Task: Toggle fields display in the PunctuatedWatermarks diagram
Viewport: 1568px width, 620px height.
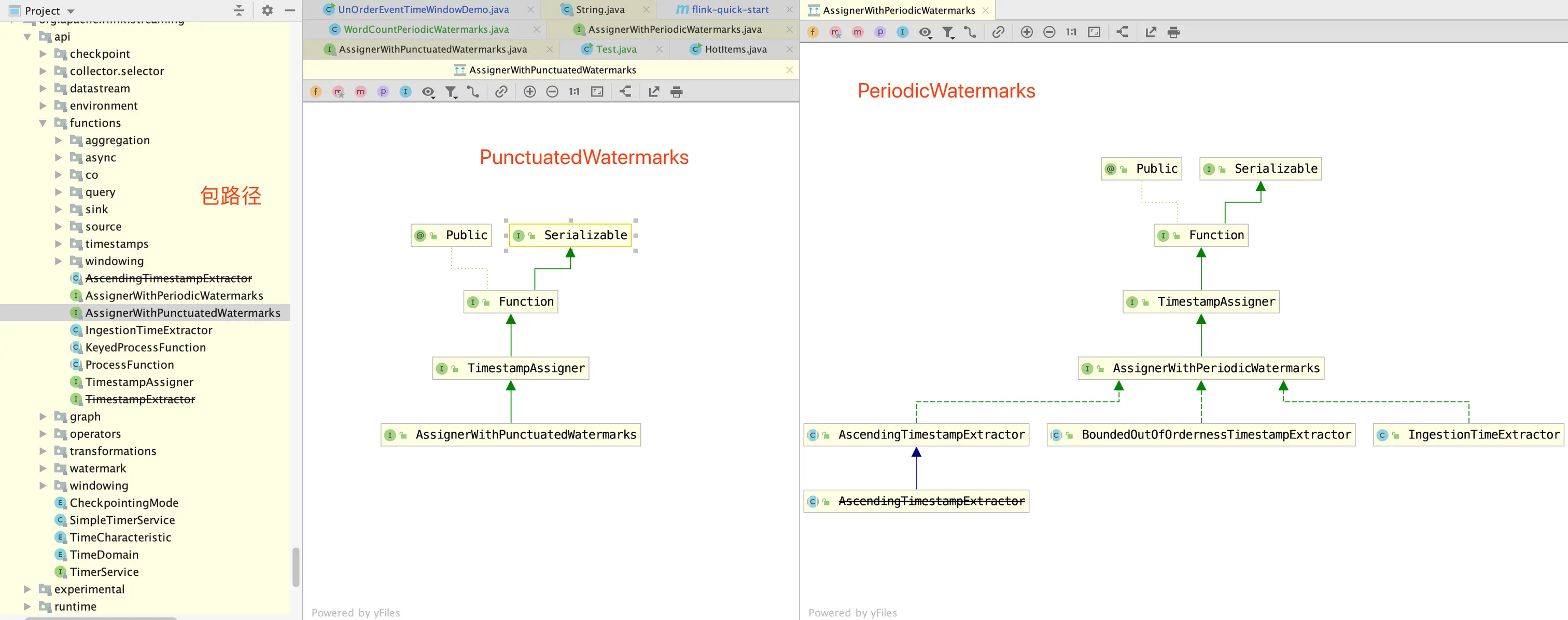Action: (315, 92)
